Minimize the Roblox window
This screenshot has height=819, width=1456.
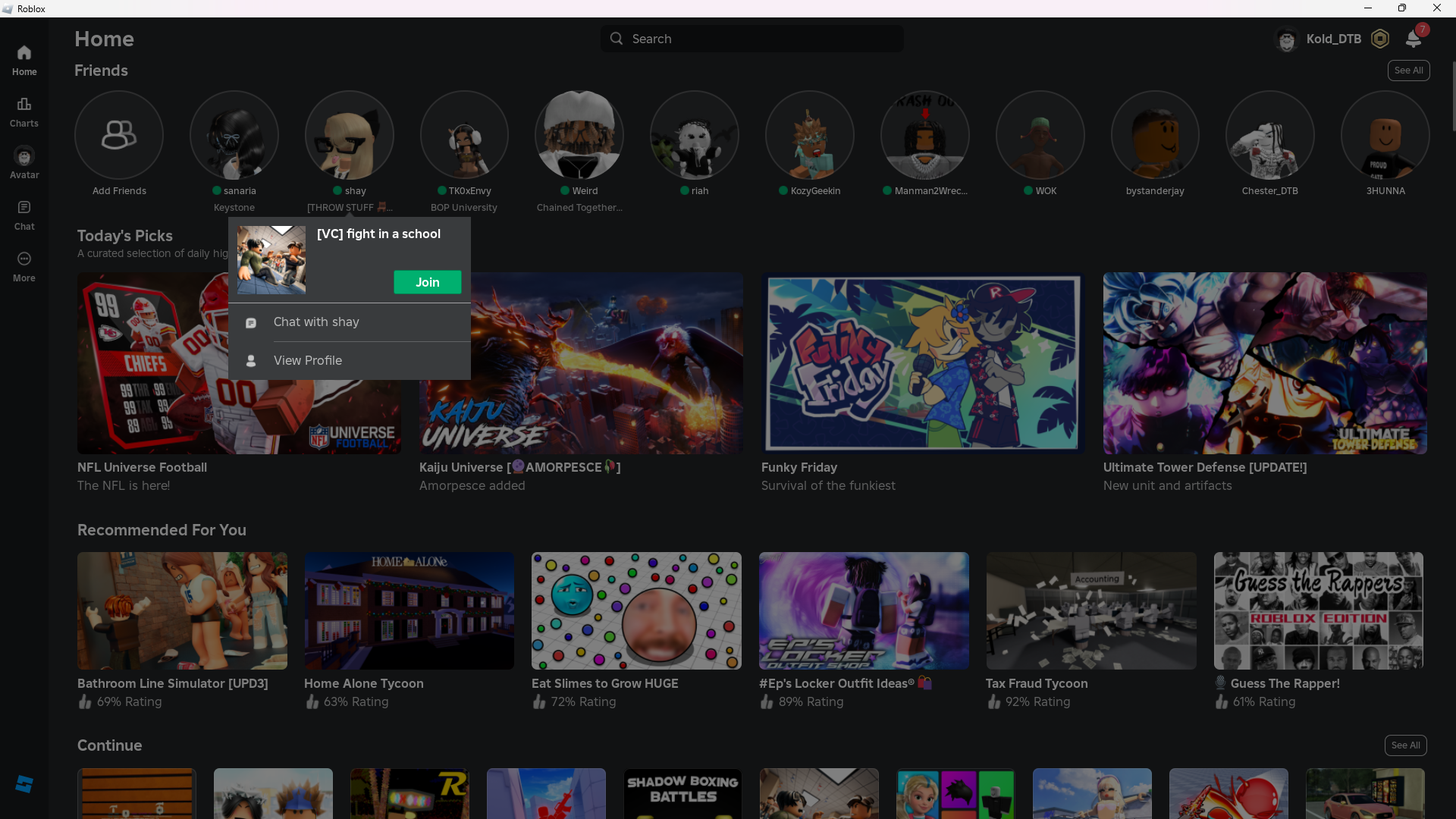[1368, 8]
